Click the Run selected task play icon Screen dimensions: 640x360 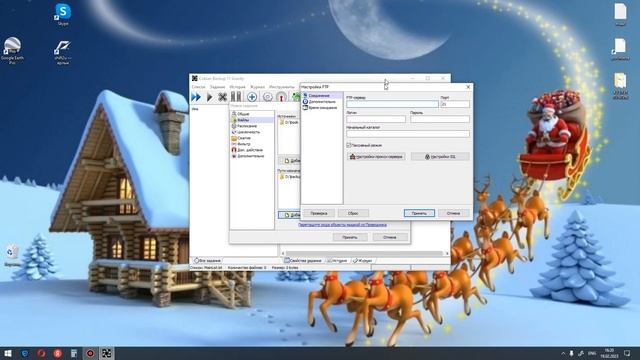[210, 97]
